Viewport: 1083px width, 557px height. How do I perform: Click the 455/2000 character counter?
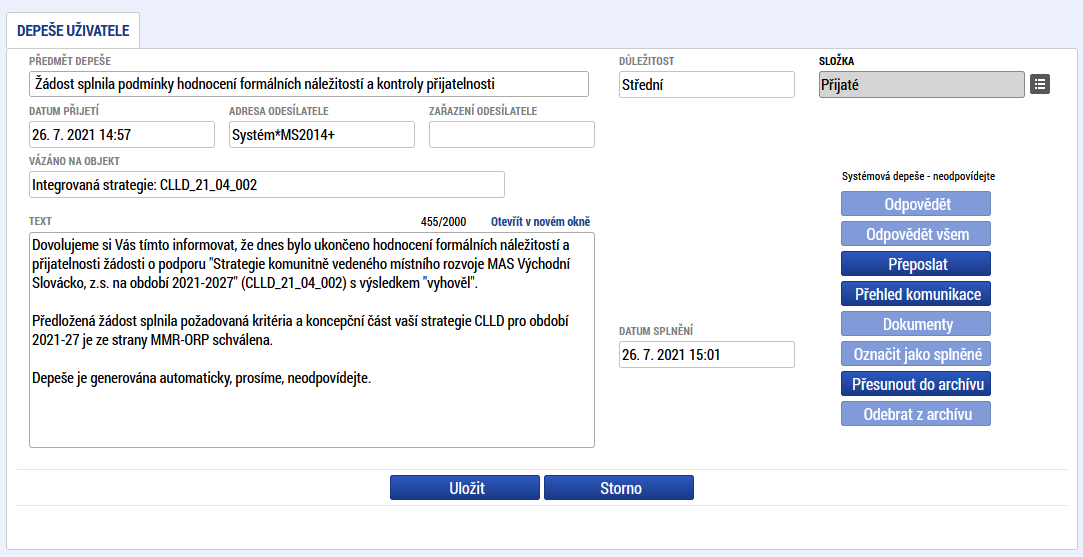point(443,222)
